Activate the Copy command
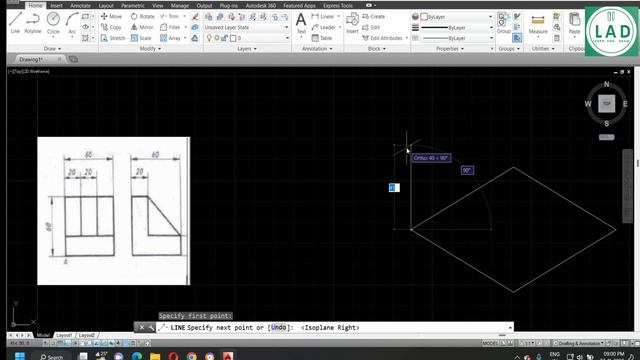The height and width of the screenshot is (360, 640). (x=111, y=27)
